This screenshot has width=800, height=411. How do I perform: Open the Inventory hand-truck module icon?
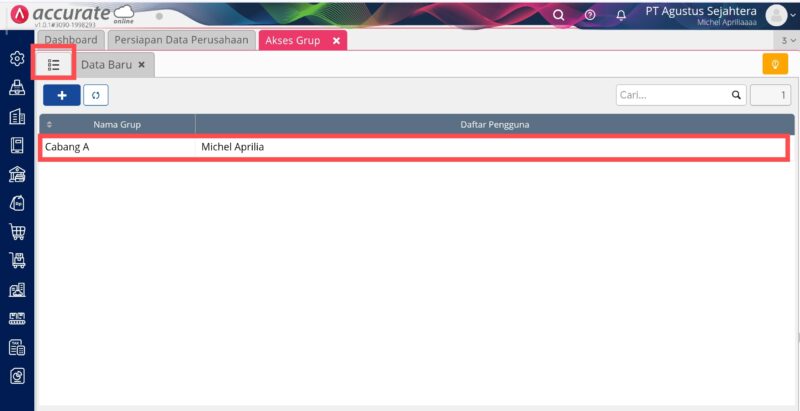pyautogui.click(x=17, y=261)
